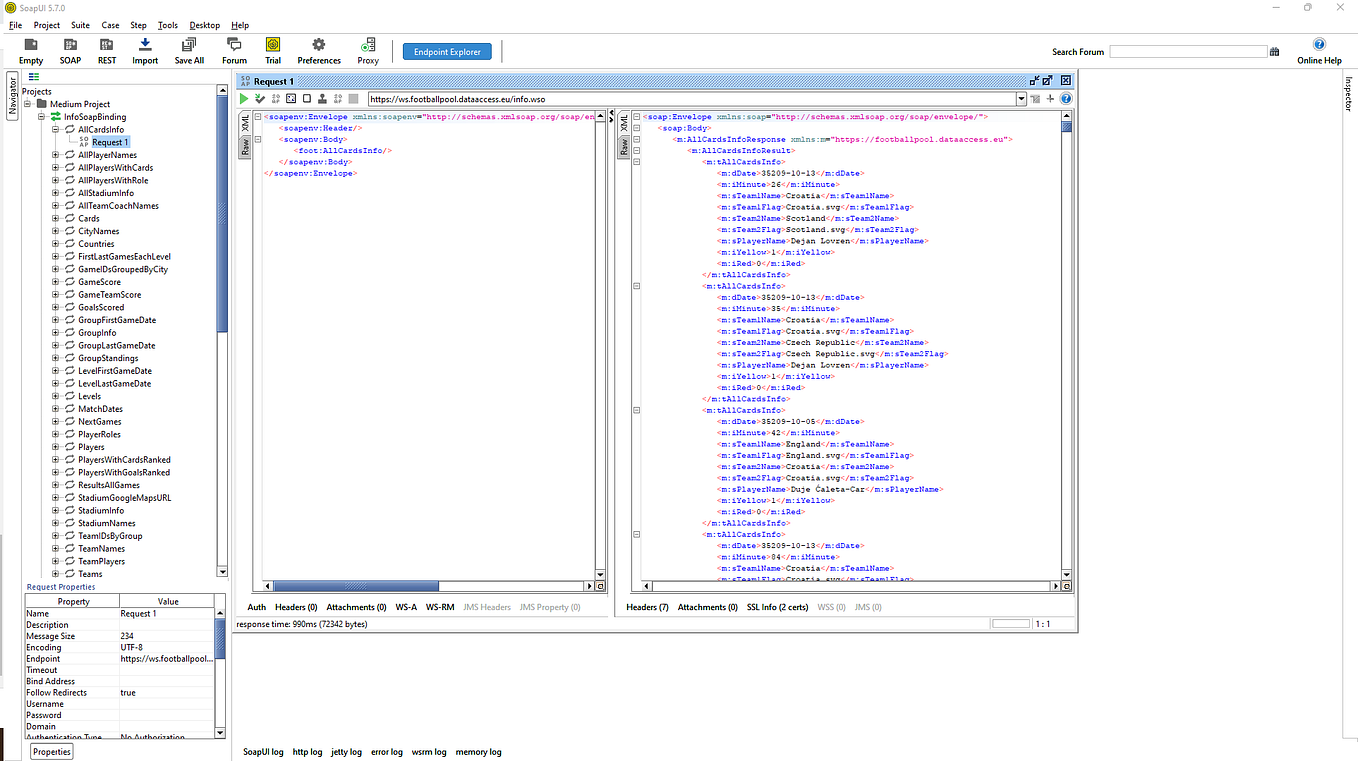Open Proxy settings via Proxy icon
1358x761 pixels.
pos(367,46)
